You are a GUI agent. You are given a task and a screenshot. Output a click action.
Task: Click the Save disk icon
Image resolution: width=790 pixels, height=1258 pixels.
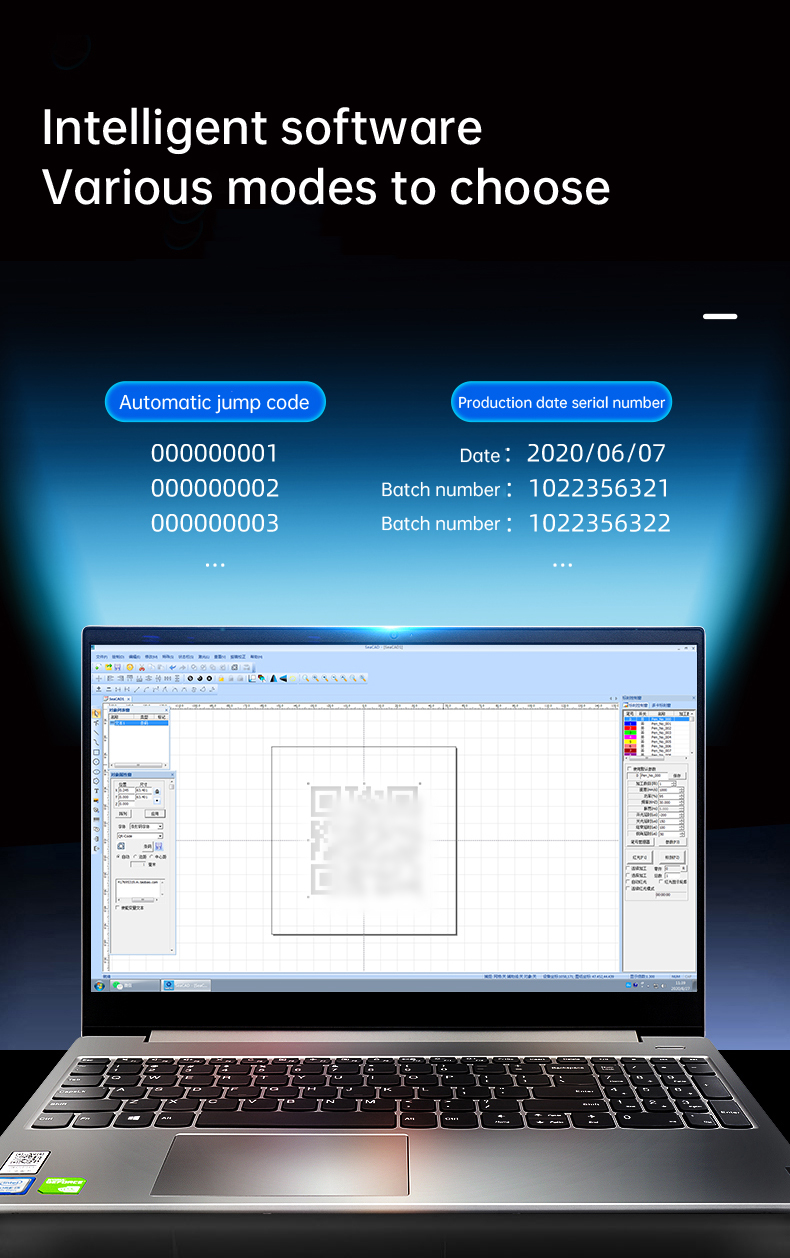coord(117,667)
